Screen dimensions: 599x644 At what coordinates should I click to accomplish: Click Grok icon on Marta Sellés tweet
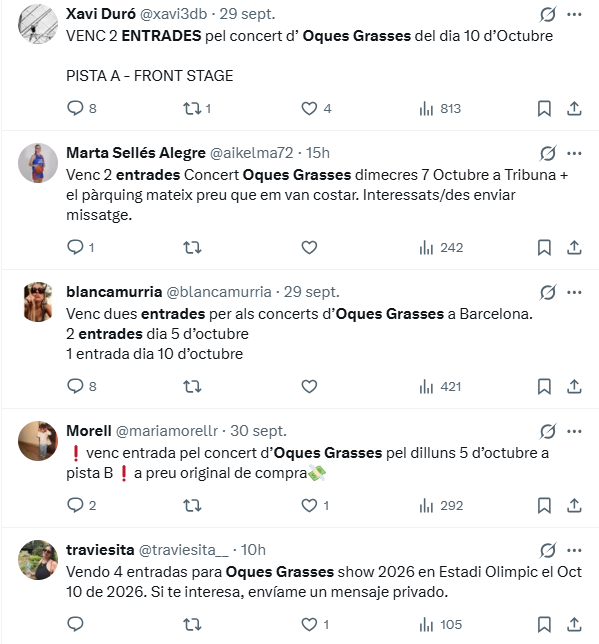click(x=548, y=153)
